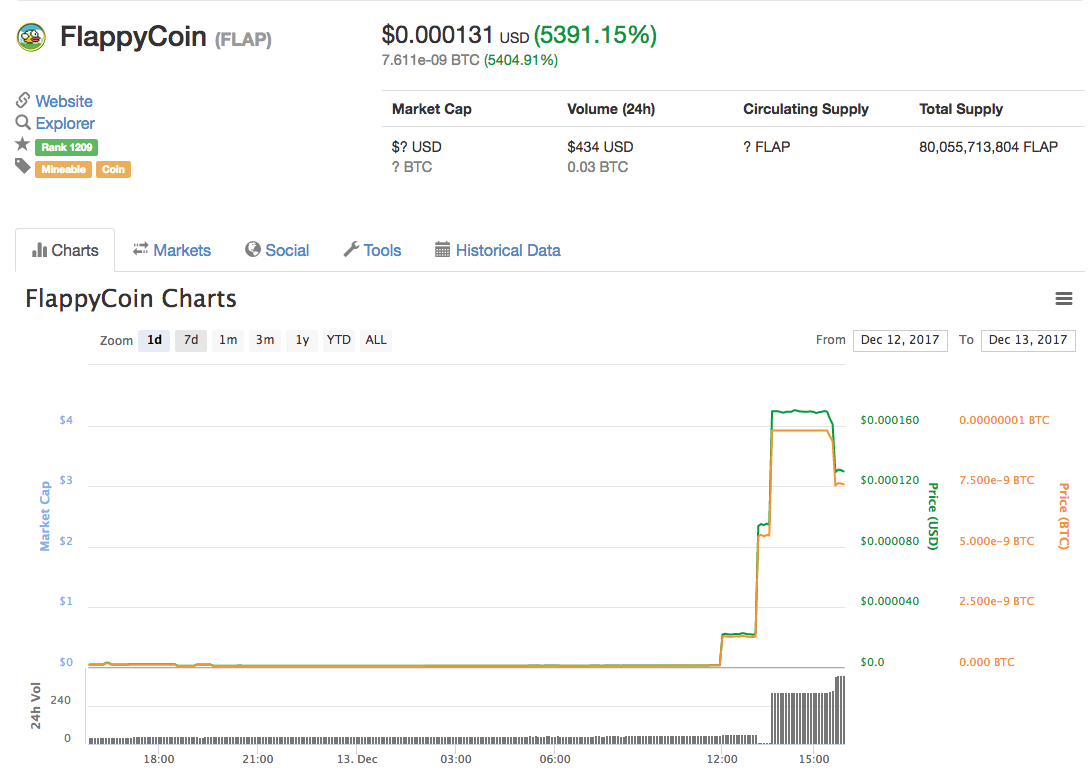The image size is (1092, 778).
Task: Select the 1m zoom range
Action: coord(228,340)
